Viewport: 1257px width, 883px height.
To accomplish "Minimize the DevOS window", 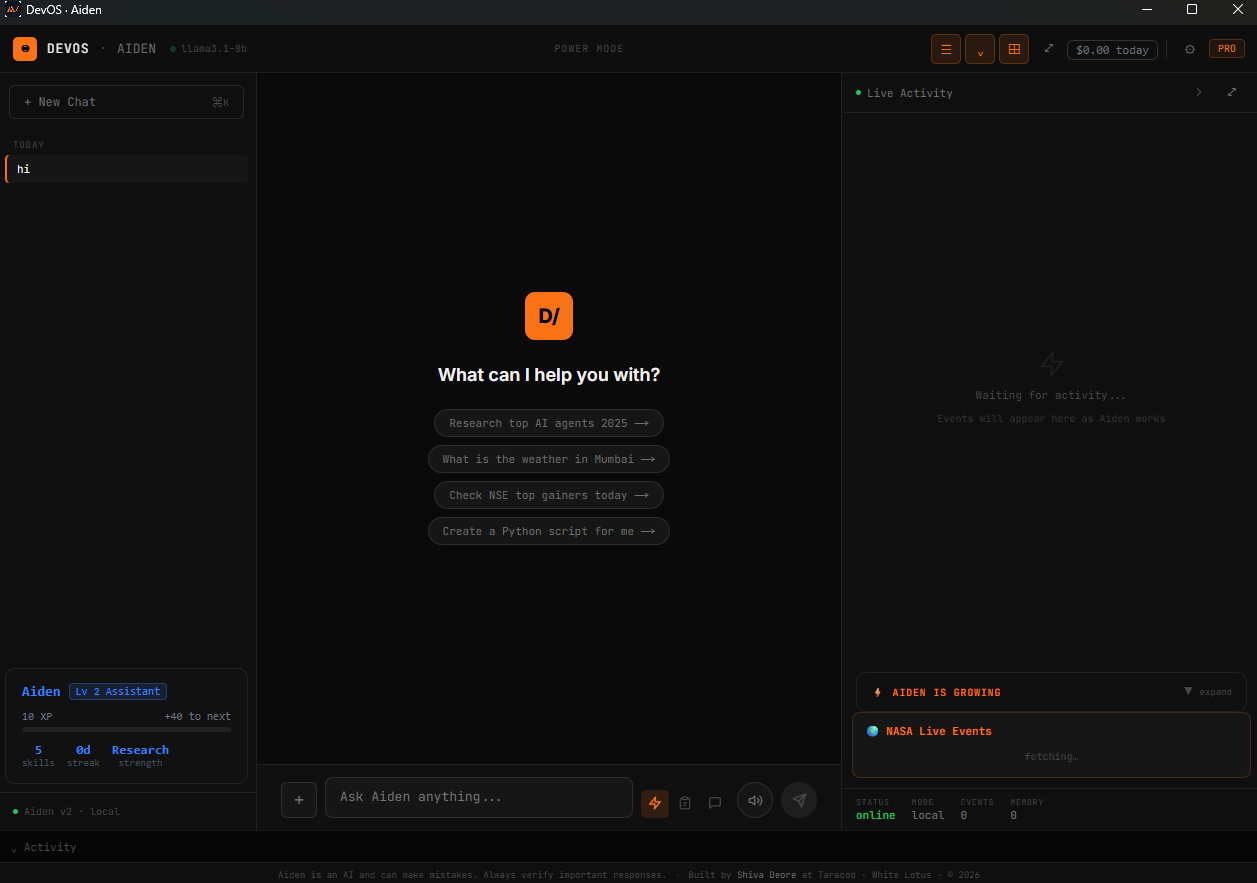I will (x=1146, y=10).
